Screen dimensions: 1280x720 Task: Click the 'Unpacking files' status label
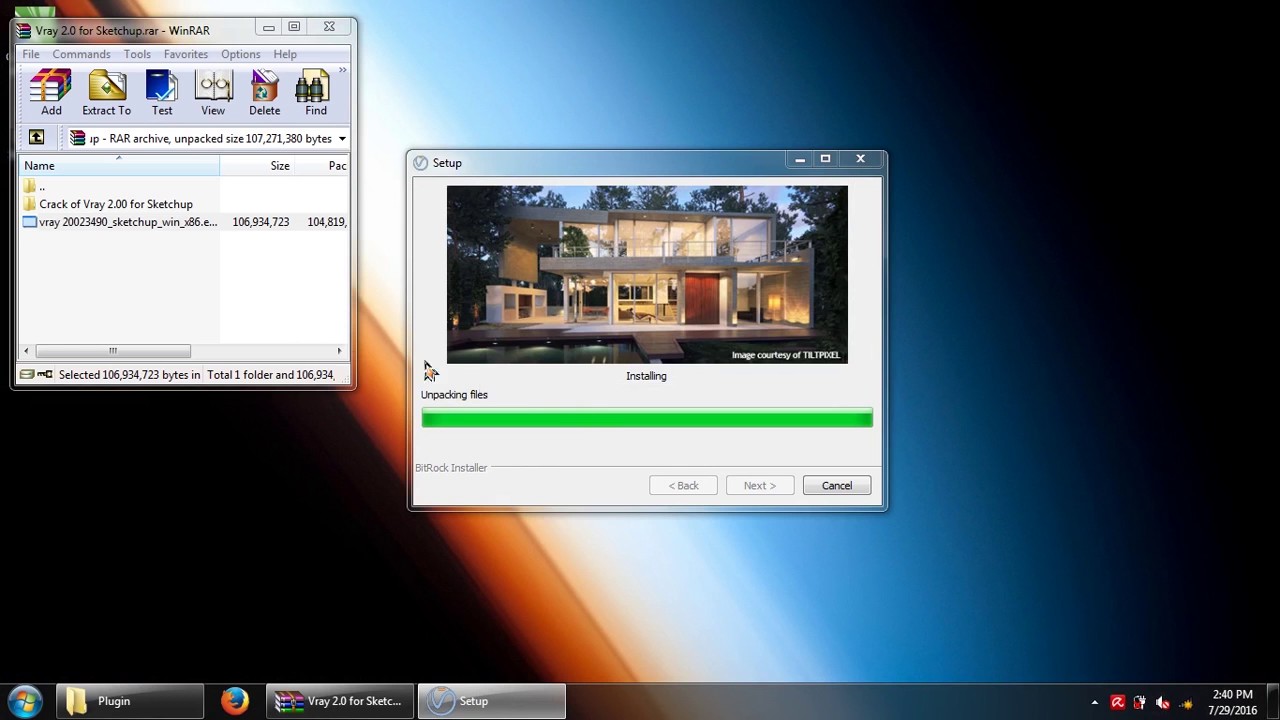click(454, 395)
